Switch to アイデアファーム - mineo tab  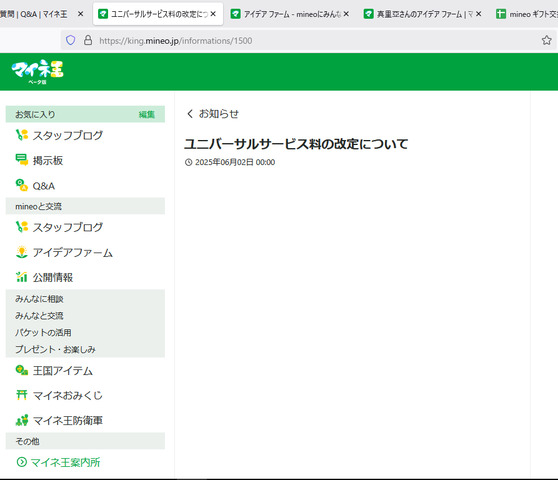coord(290,14)
